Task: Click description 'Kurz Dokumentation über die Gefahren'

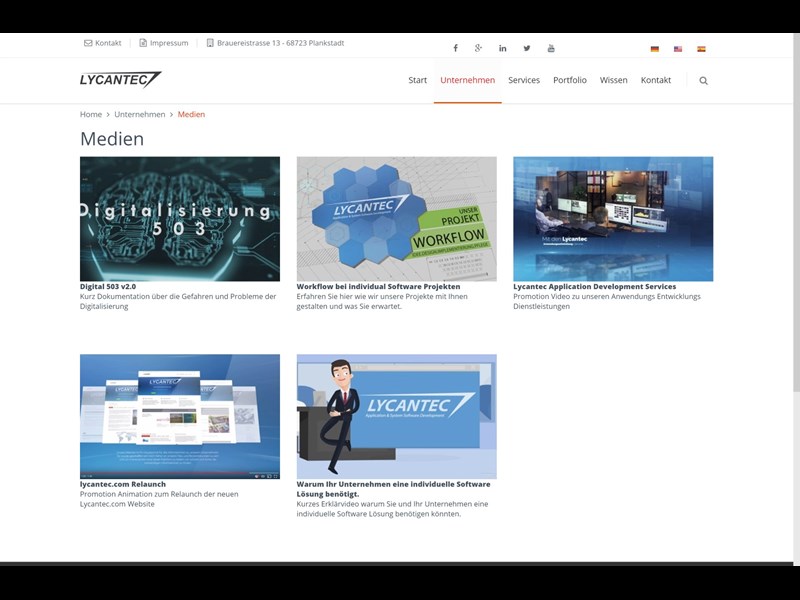Action: pyautogui.click(x=178, y=301)
